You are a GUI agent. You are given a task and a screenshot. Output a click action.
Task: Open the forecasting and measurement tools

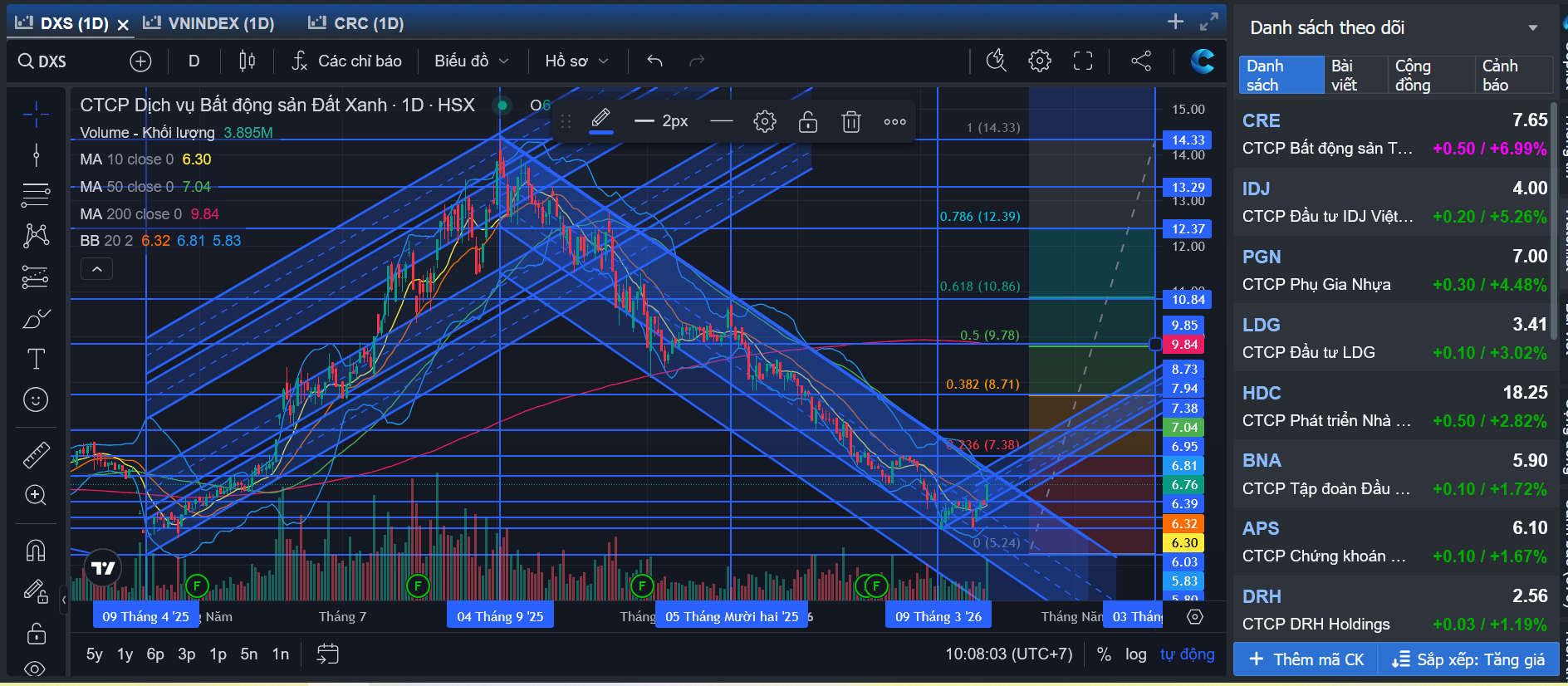coord(36,277)
